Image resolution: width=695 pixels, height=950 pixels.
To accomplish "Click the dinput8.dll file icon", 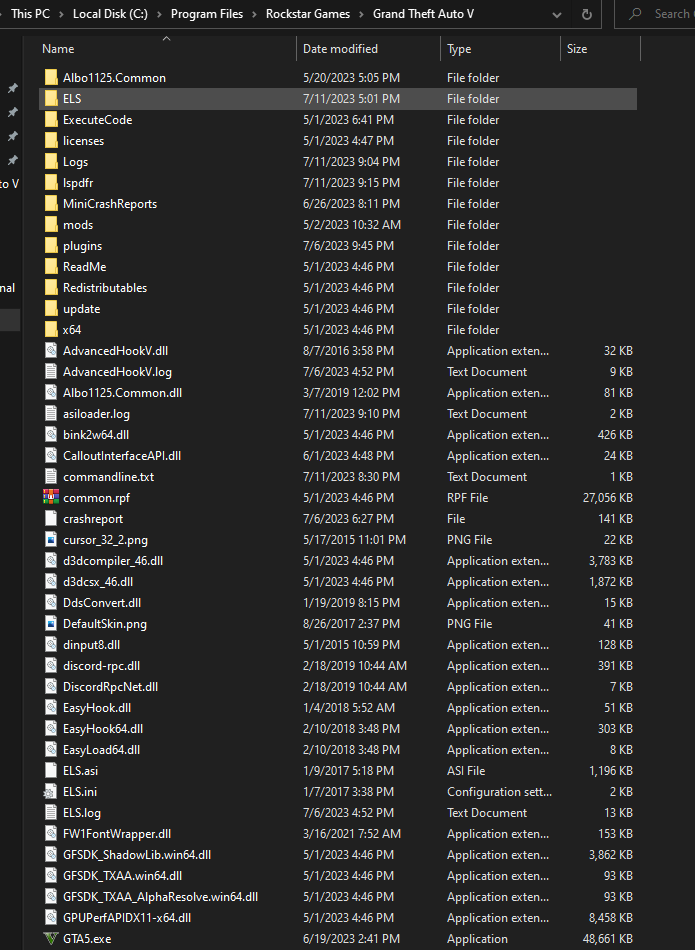I will pyautogui.click(x=52, y=645).
